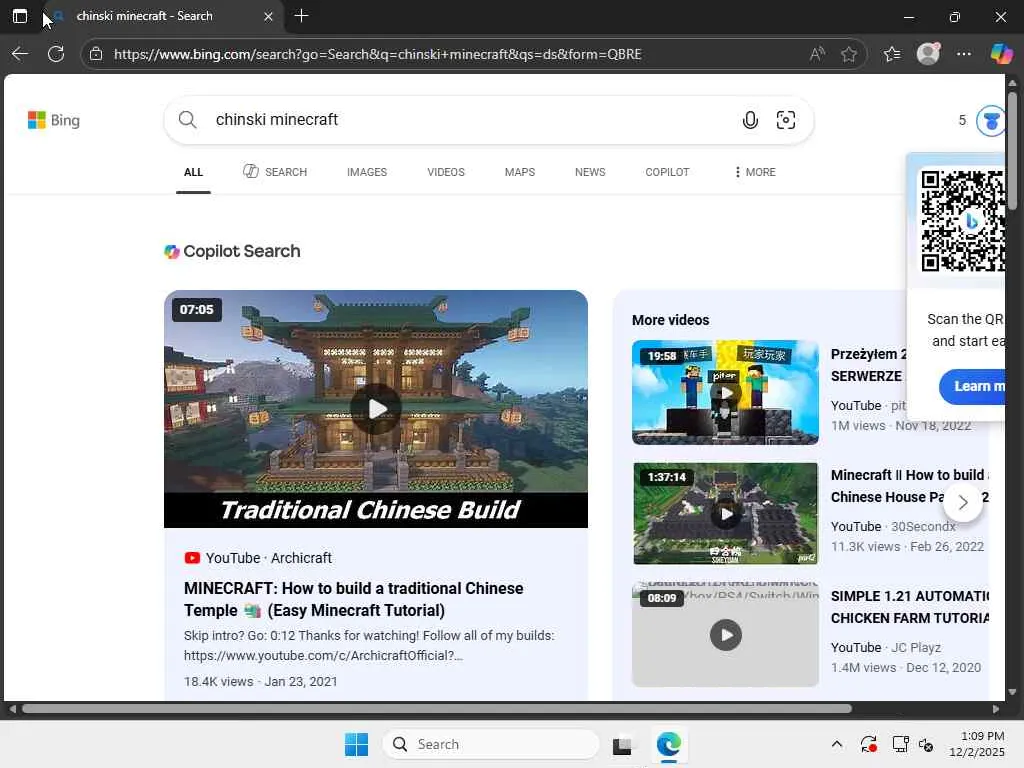Play the 08:09 chicken farm video thumbnail
Screen dimensions: 1024x768
coord(725,635)
